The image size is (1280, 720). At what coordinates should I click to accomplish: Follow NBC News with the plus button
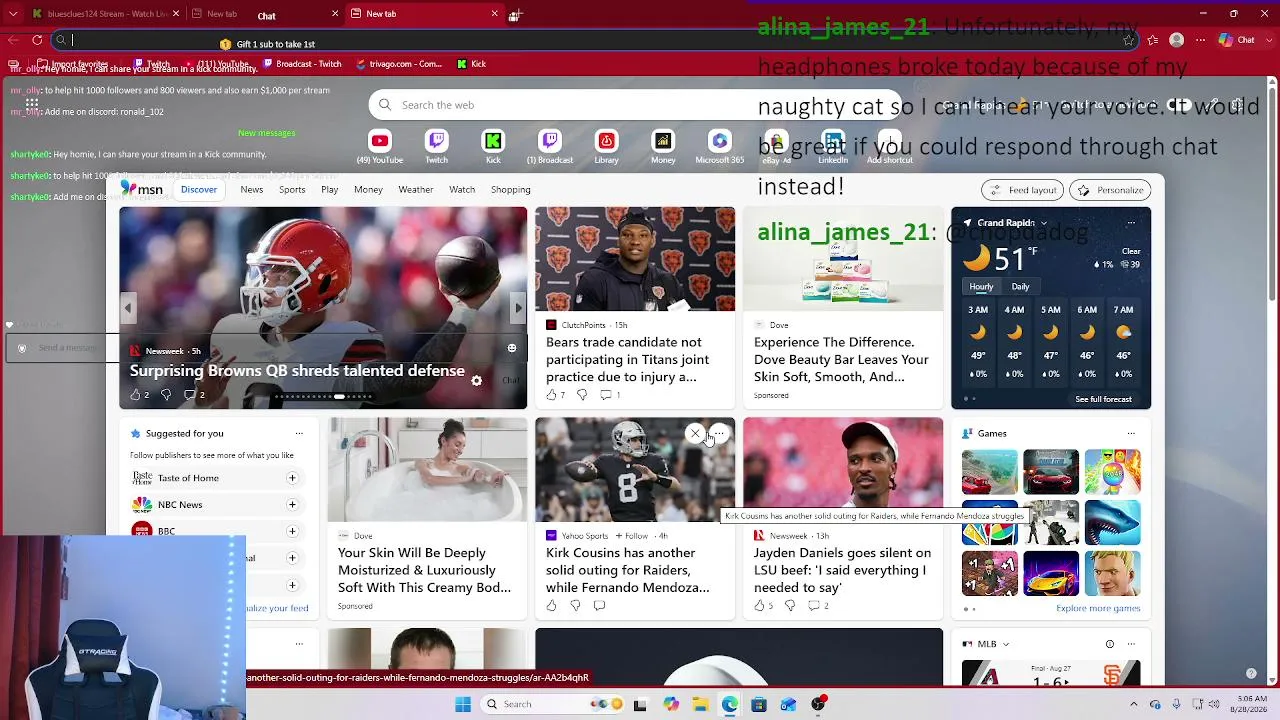pyautogui.click(x=292, y=505)
